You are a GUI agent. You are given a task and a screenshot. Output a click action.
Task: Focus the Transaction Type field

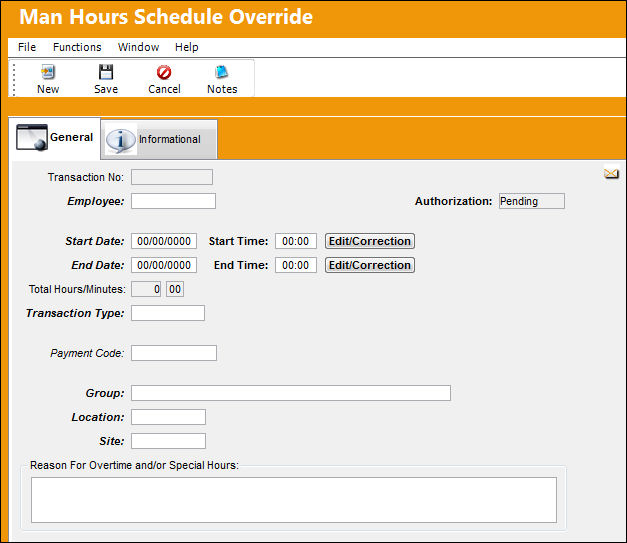(168, 313)
